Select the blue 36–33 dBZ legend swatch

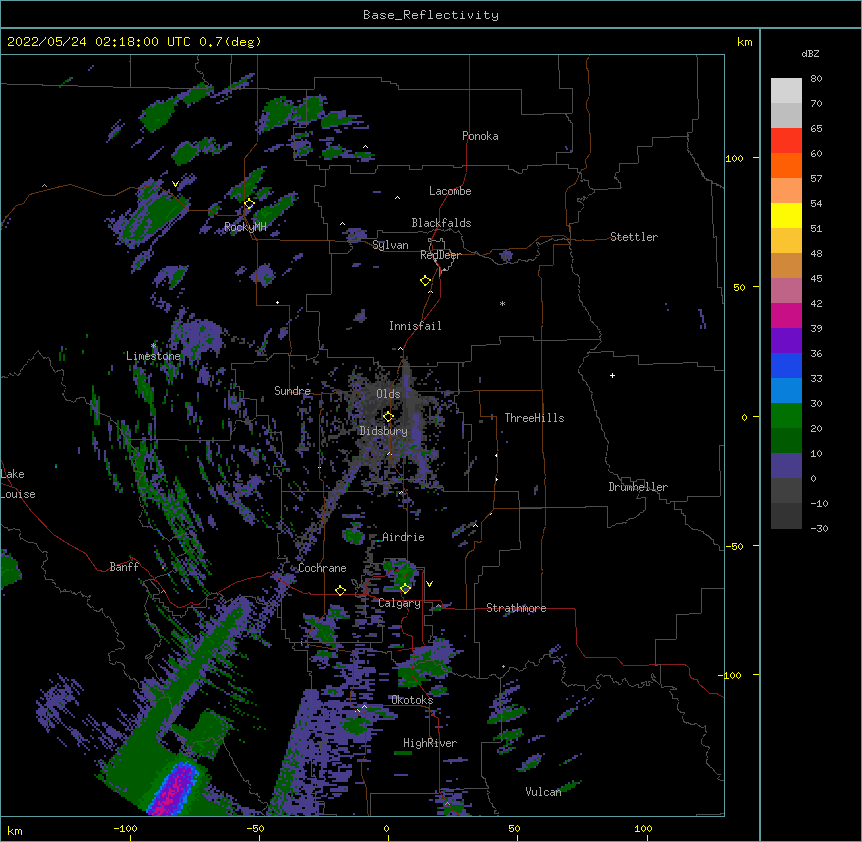point(786,365)
